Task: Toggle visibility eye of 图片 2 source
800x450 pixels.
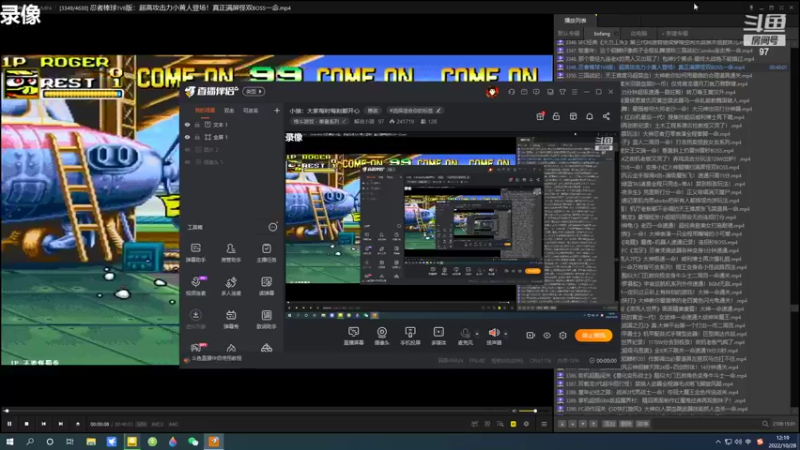Action: click(187, 149)
